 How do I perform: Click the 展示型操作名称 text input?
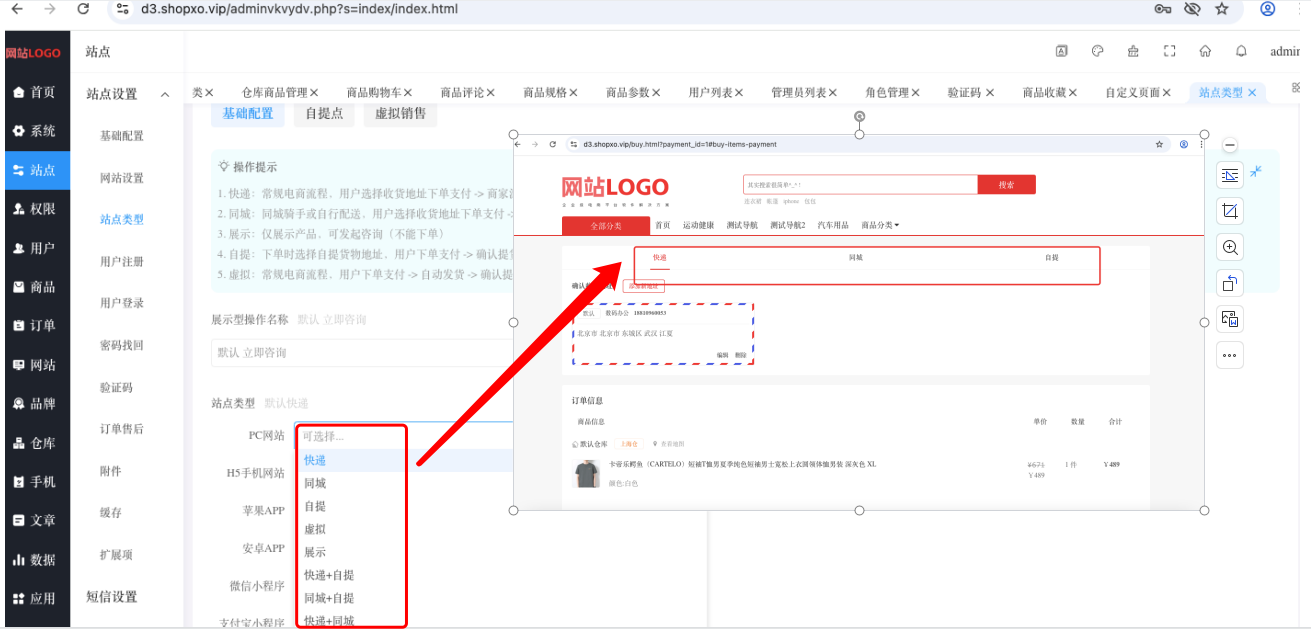point(362,352)
